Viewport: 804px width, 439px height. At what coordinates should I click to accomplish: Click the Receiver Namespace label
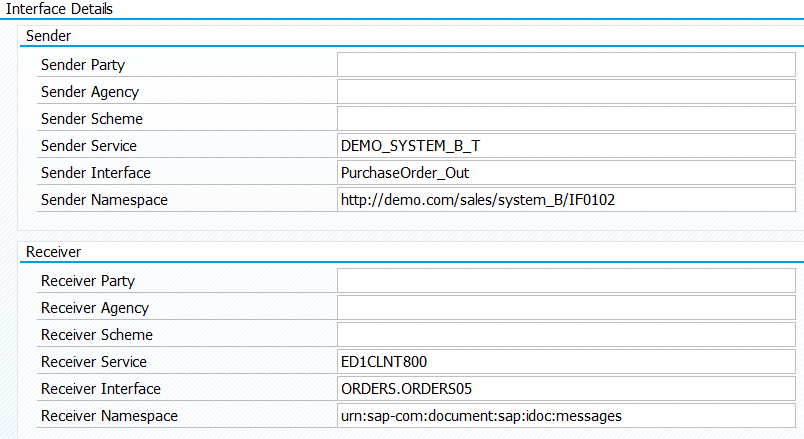109,416
